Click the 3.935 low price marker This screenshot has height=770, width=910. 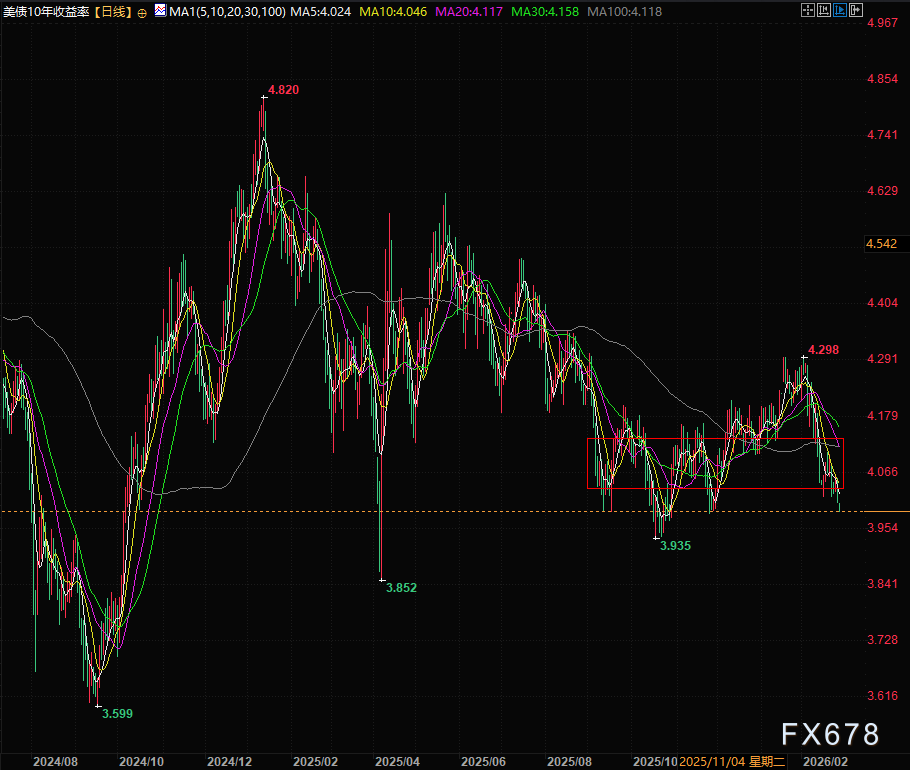point(676,546)
